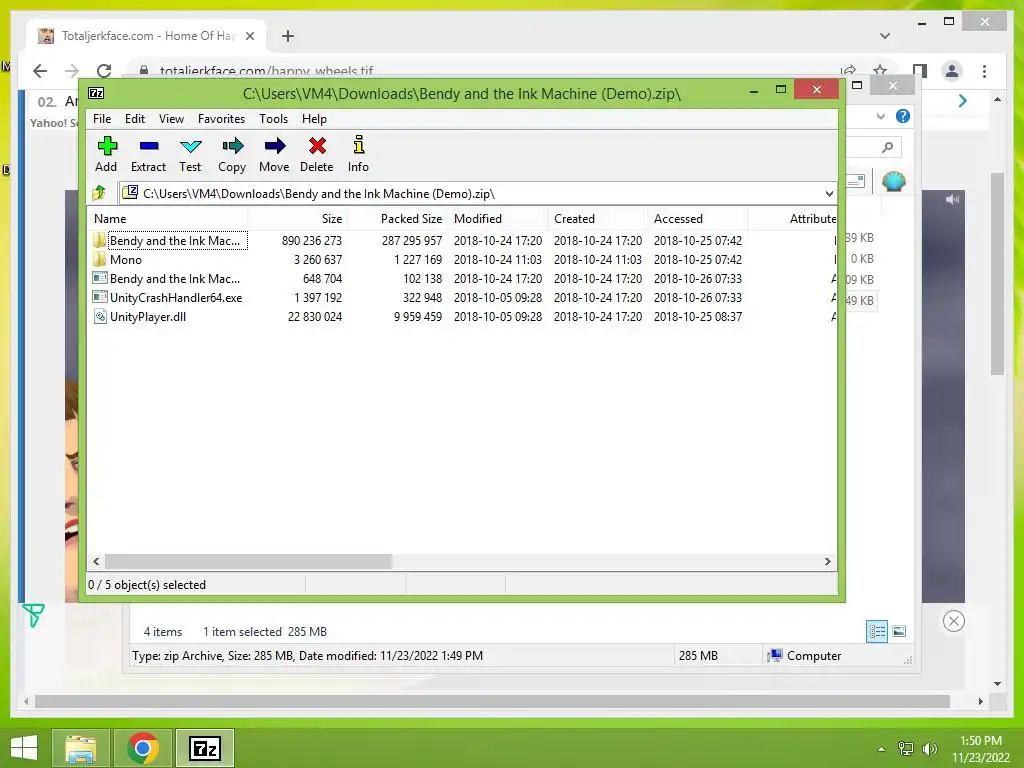This screenshot has width=1024, height=768.
Task: Click the 7-Zip address path field
Action: (x=478, y=193)
